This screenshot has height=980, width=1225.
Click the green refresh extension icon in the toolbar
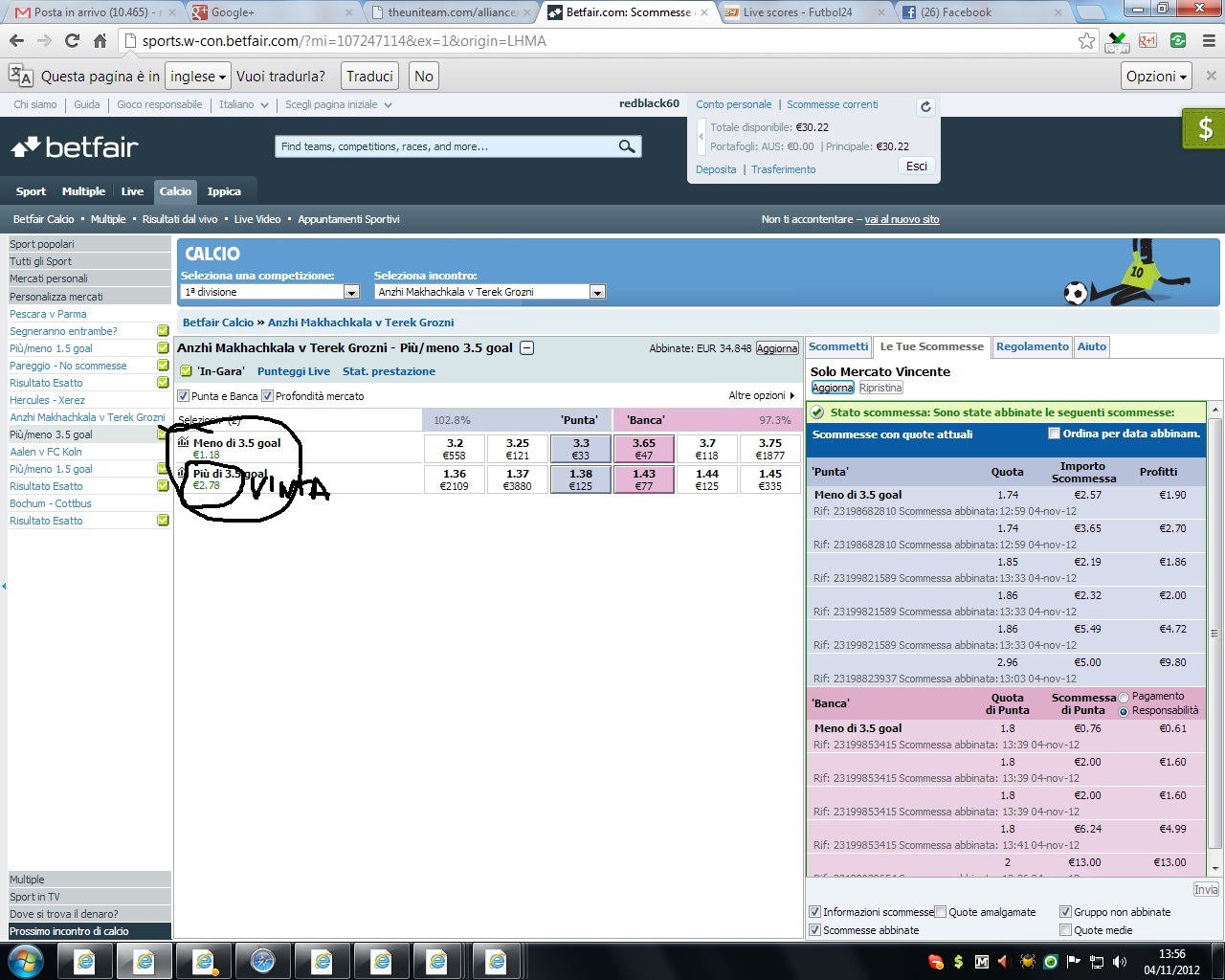[1178, 41]
